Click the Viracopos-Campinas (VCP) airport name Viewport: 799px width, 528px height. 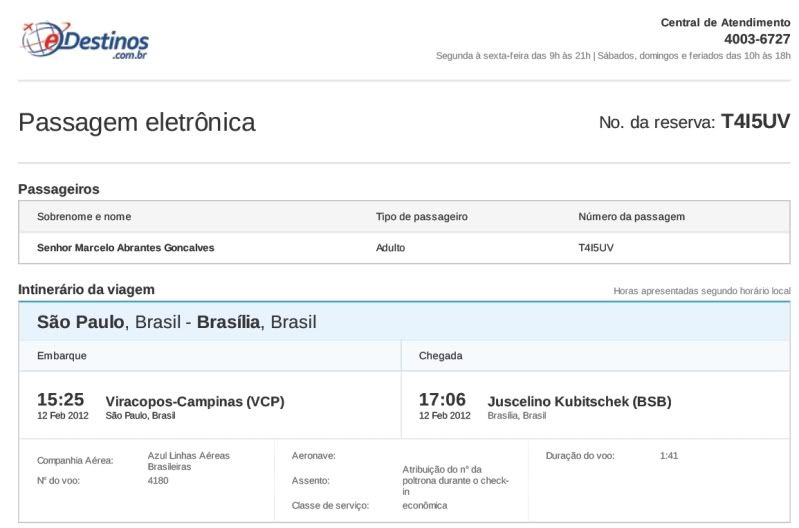pyautogui.click(x=195, y=402)
